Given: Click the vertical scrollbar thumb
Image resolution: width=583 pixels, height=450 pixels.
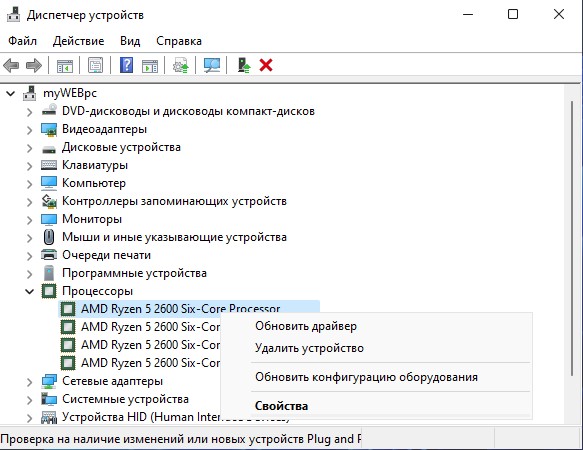Looking at the screenshot, I should click(573, 238).
